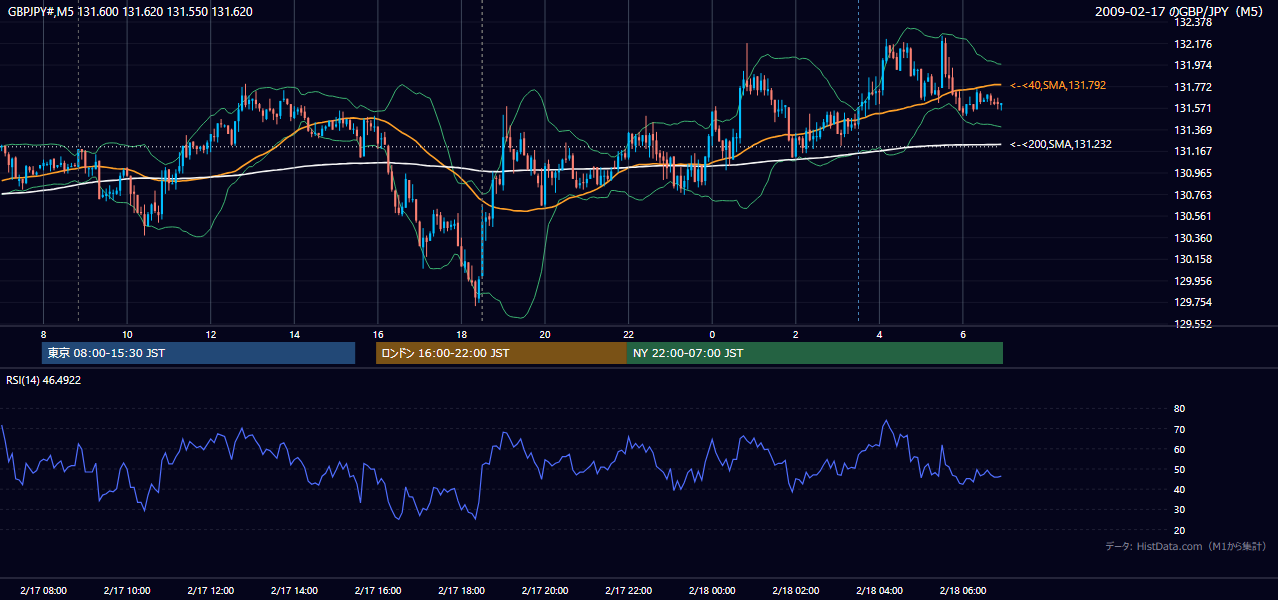Image resolution: width=1278 pixels, height=600 pixels.
Task: Click price axis value 131.571
Action: [x=1193, y=108]
